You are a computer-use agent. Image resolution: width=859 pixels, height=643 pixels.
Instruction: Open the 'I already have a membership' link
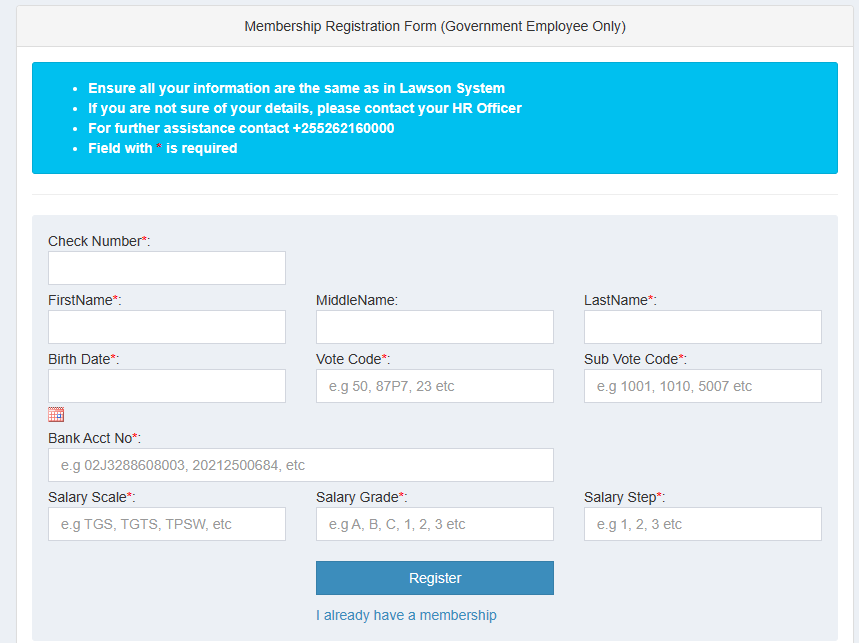point(406,615)
